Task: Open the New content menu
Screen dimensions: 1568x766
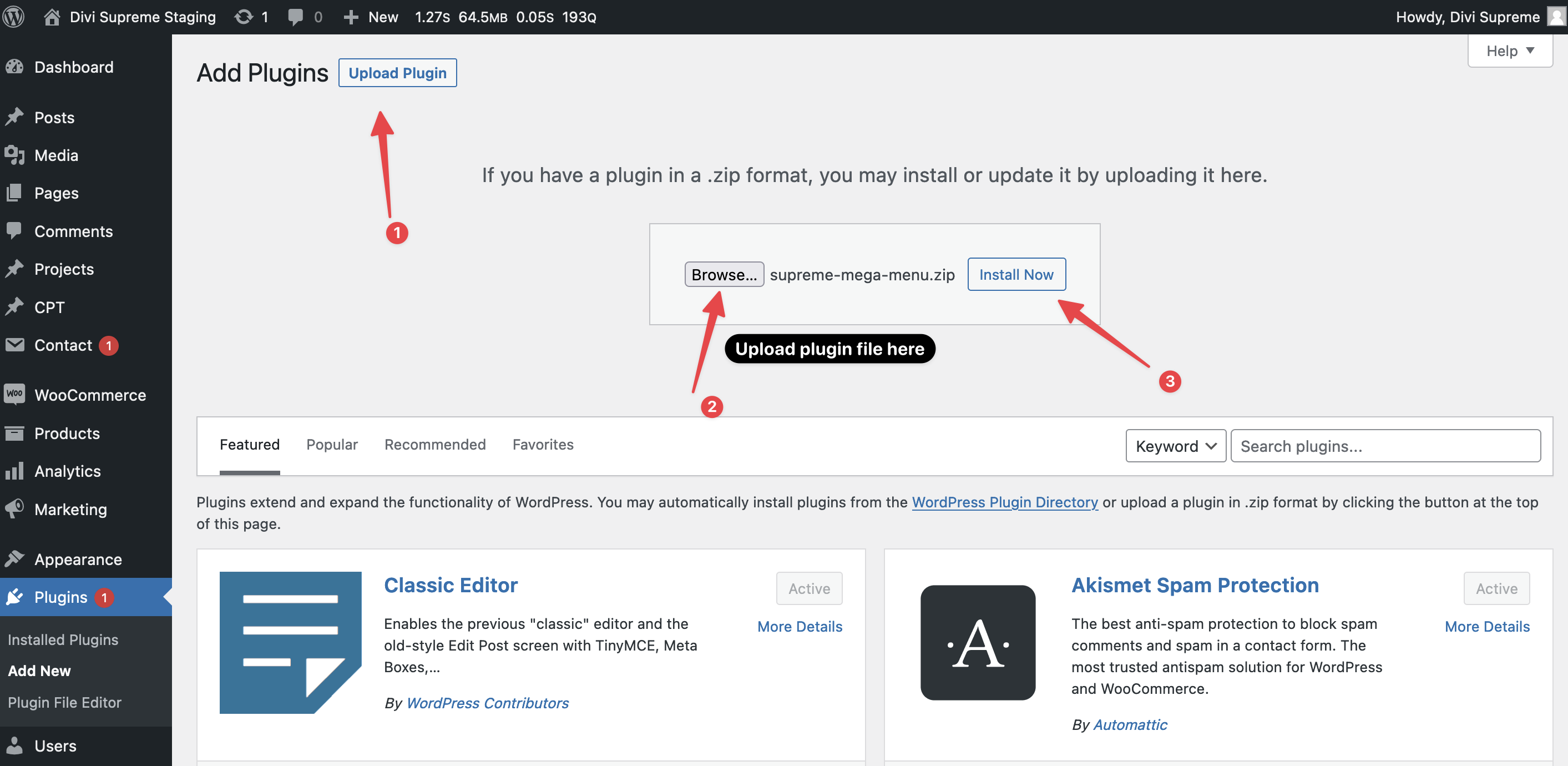Action: click(371, 17)
